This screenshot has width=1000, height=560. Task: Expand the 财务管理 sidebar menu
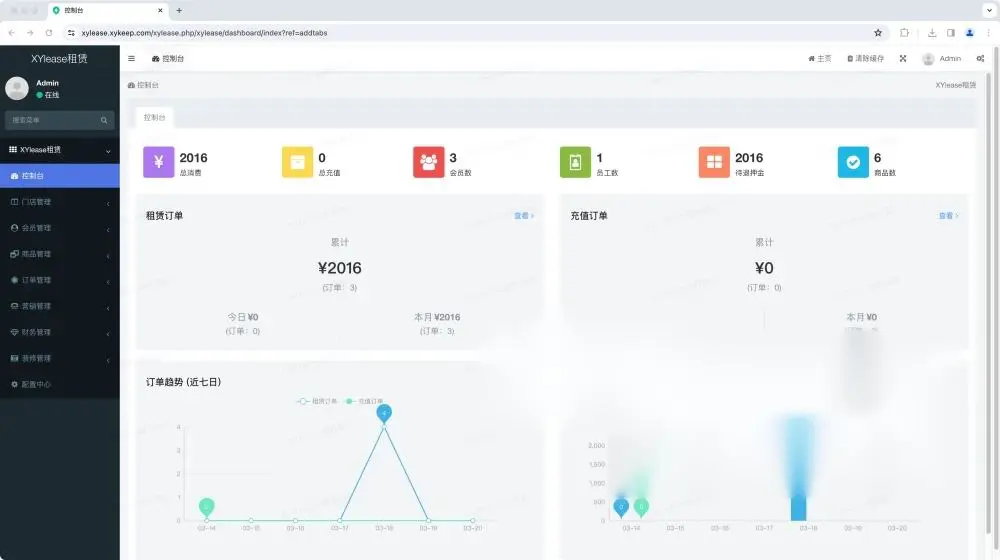60,332
